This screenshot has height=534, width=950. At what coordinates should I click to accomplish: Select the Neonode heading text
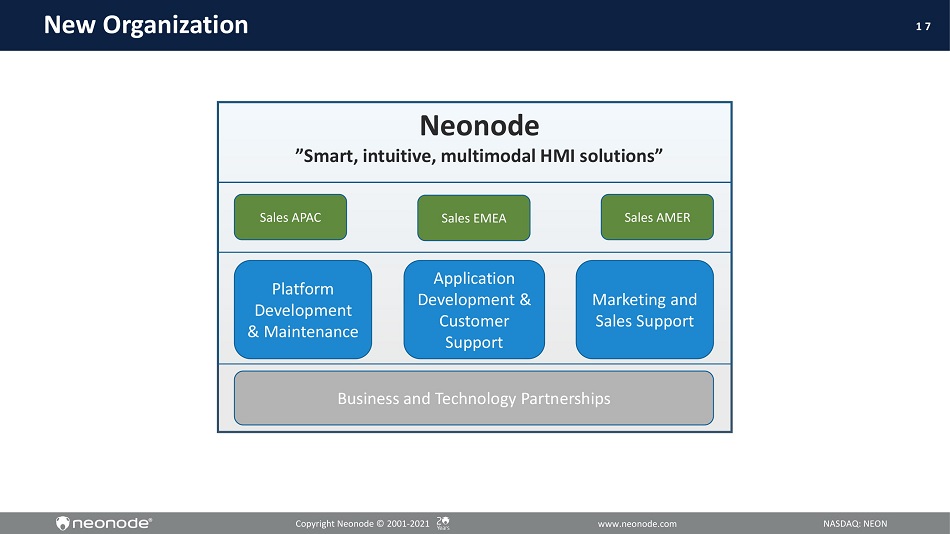pos(479,125)
